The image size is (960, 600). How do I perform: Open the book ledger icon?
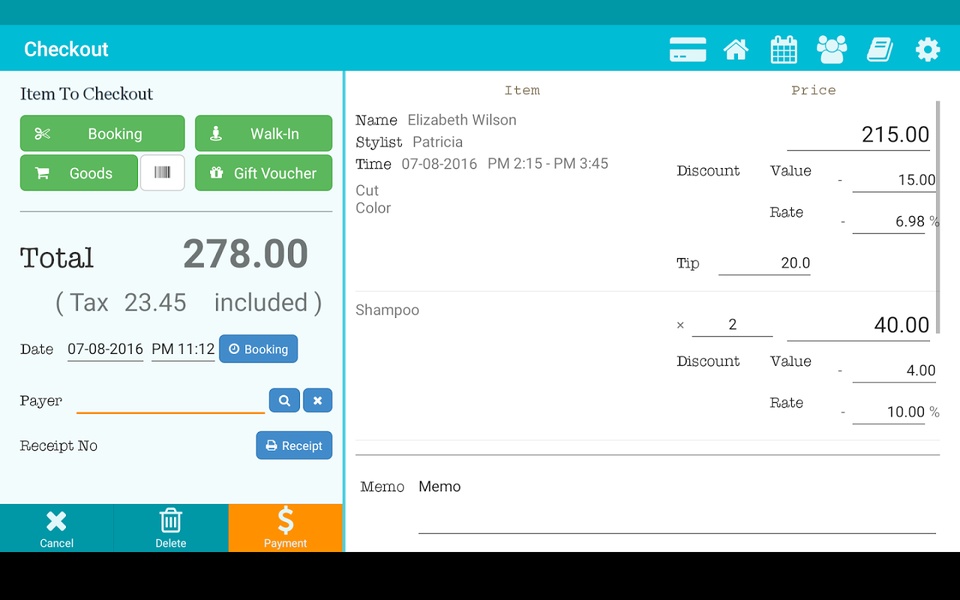click(x=880, y=50)
